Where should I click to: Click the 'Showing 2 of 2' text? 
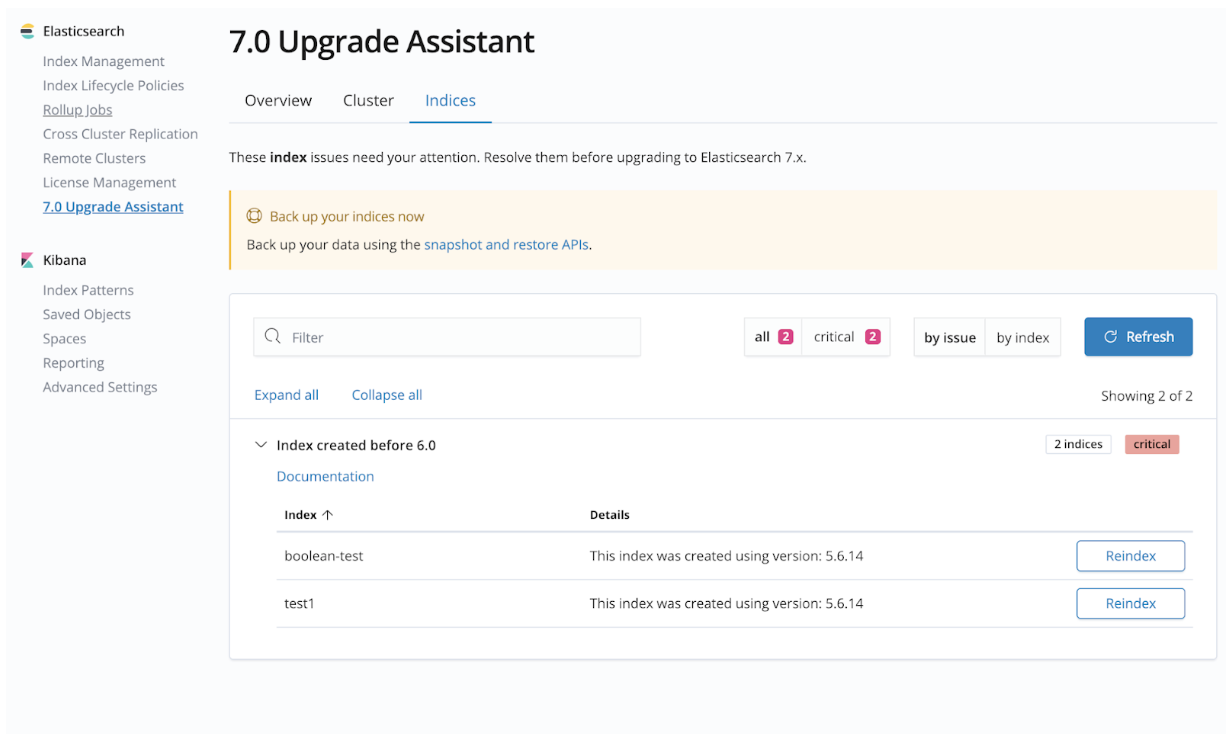tap(1147, 396)
